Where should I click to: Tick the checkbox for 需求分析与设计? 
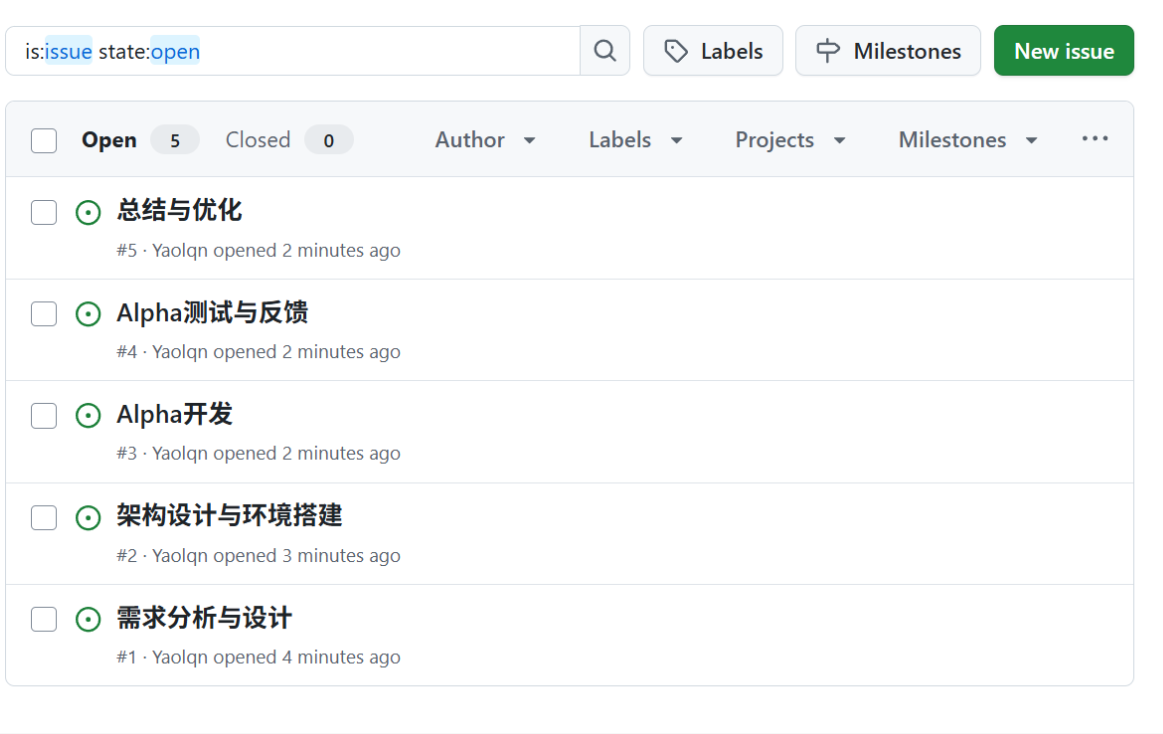[44, 619]
